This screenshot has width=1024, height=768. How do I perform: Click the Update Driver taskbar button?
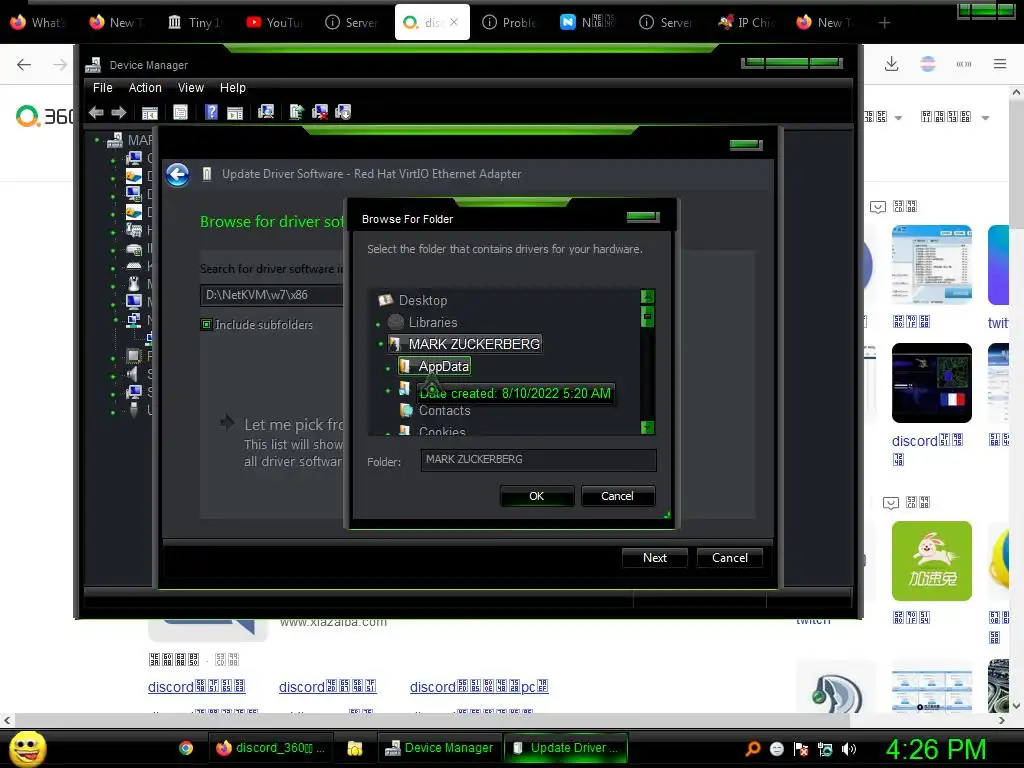[x=566, y=748]
